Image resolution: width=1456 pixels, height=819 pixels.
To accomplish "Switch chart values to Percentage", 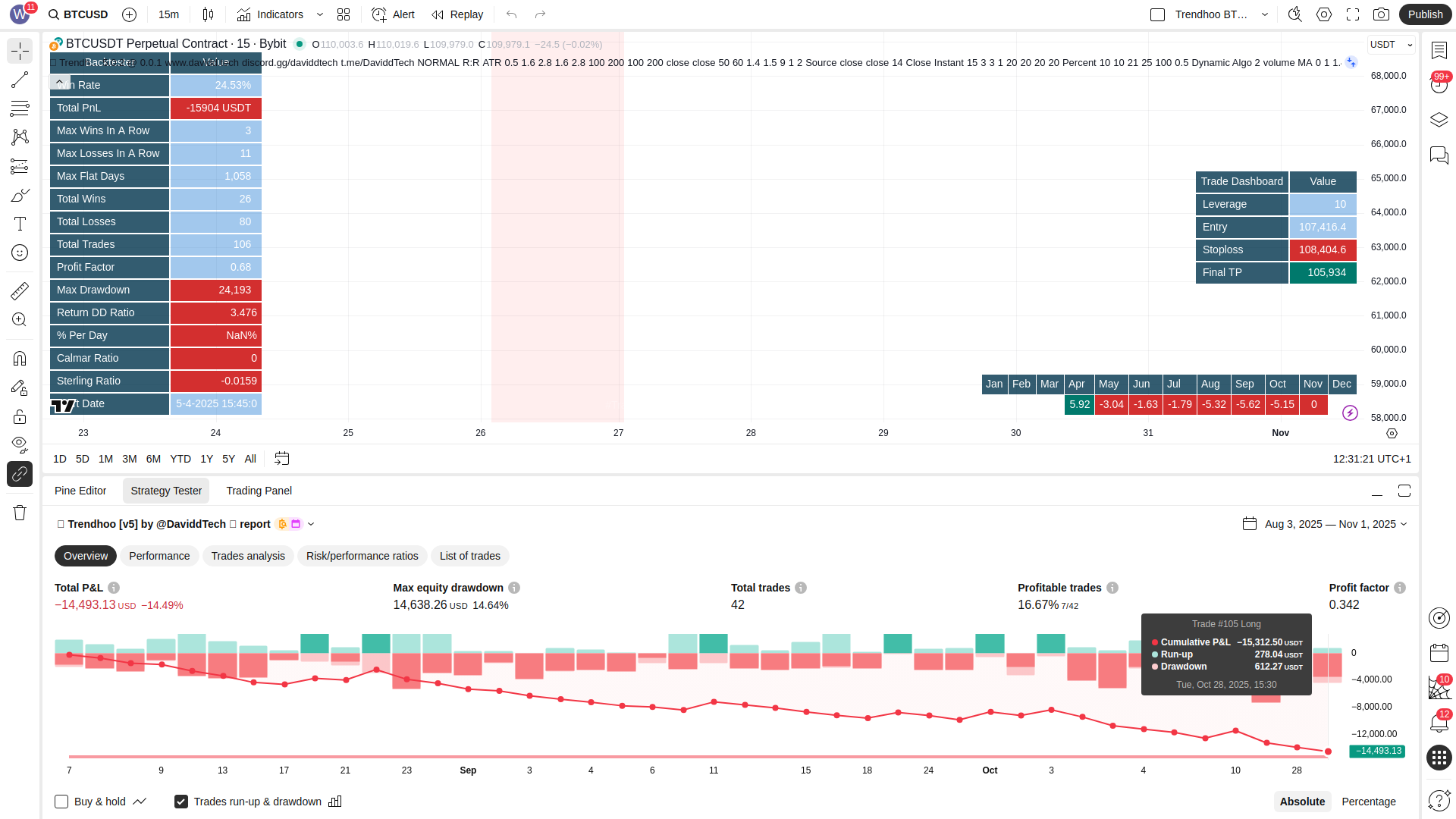I will (1368, 802).
